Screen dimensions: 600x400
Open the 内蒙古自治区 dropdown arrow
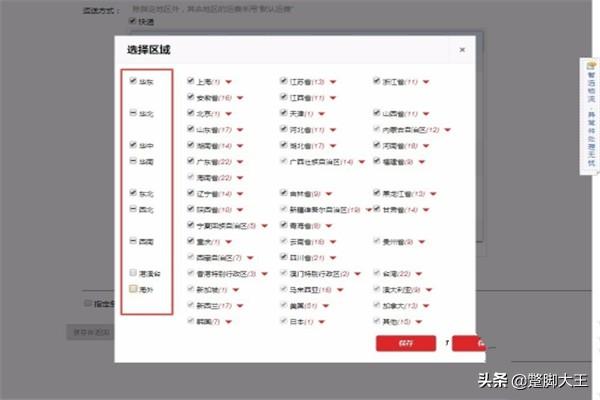(447, 130)
